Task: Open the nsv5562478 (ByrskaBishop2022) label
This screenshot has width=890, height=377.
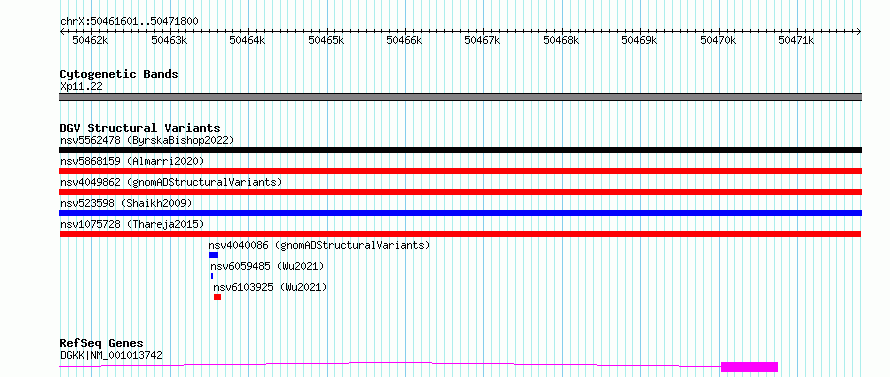Action: [147, 140]
